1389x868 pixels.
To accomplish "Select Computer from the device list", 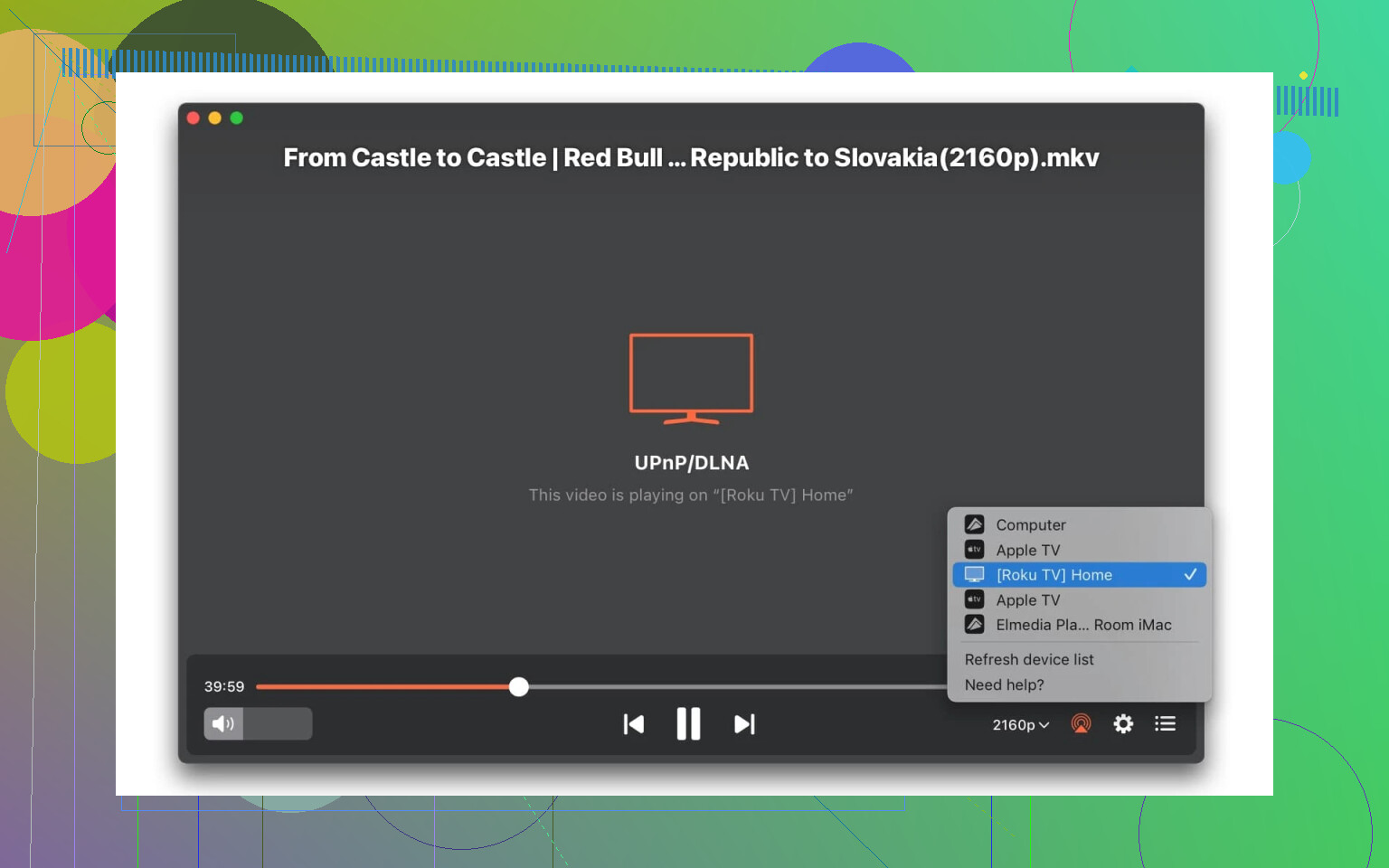I will pos(1030,525).
